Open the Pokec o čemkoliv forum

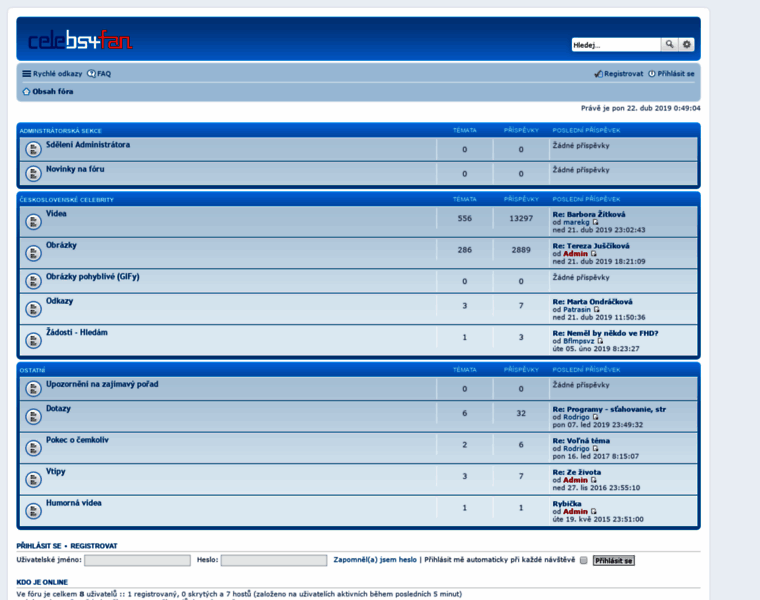pyautogui.click(x=77, y=440)
